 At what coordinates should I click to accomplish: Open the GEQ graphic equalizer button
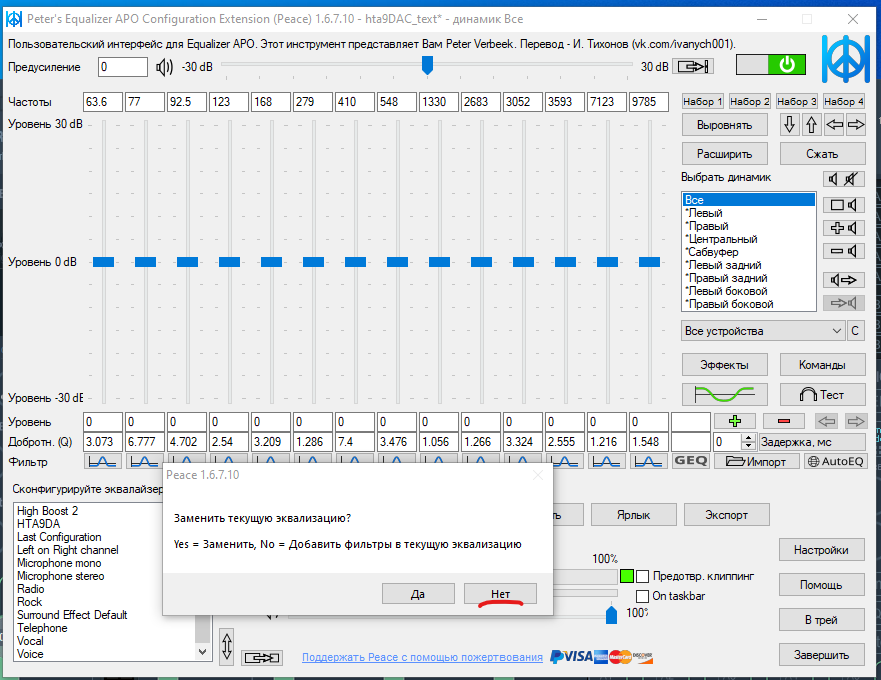pyautogui.click(x=691, y=461)
